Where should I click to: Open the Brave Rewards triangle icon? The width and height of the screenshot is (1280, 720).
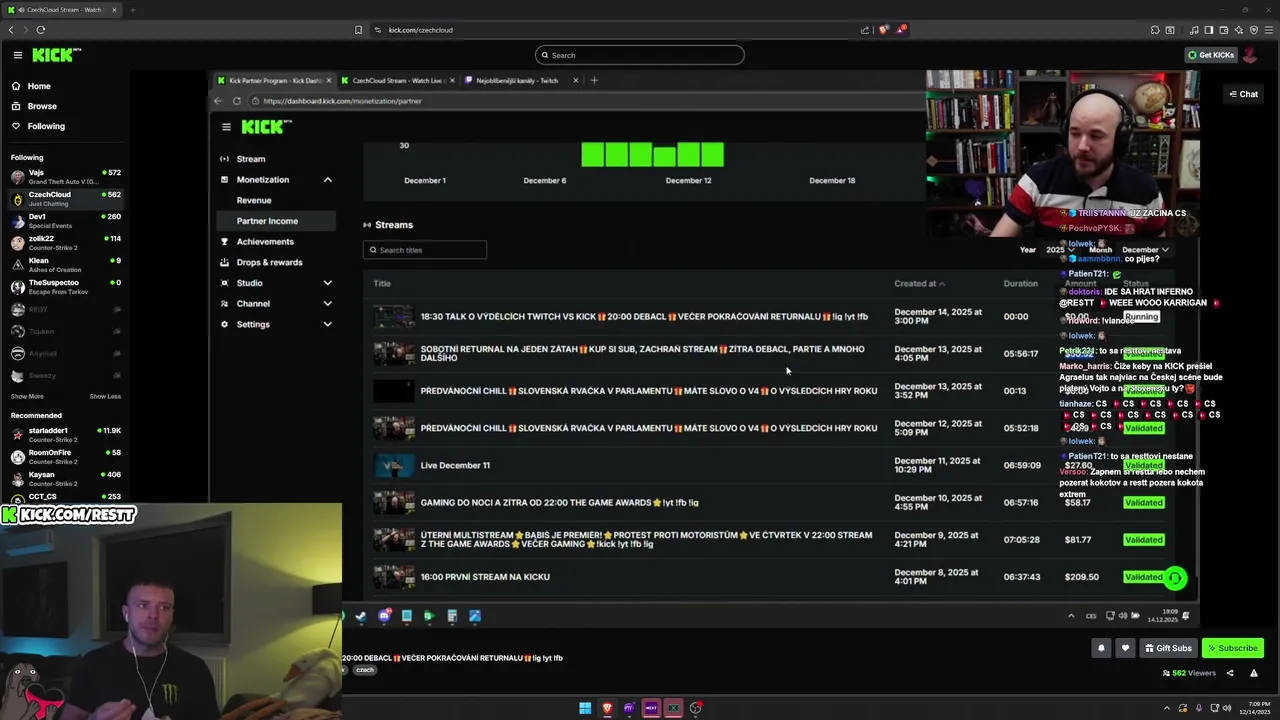pyautogui.click(x=900, y=30)
